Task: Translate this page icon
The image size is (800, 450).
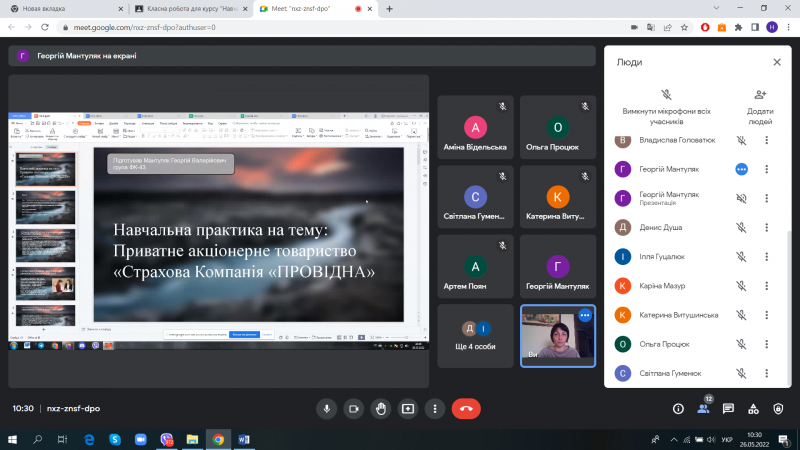Action: 651,28
